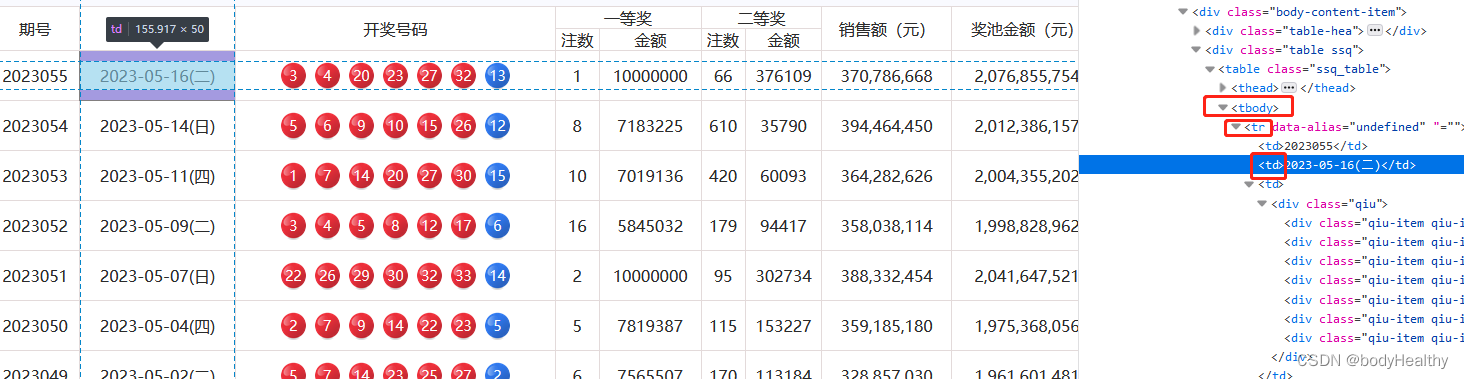
Task: Click the highlighted date cell 2023-05-16(二)
Action: (x=158, y=76)
